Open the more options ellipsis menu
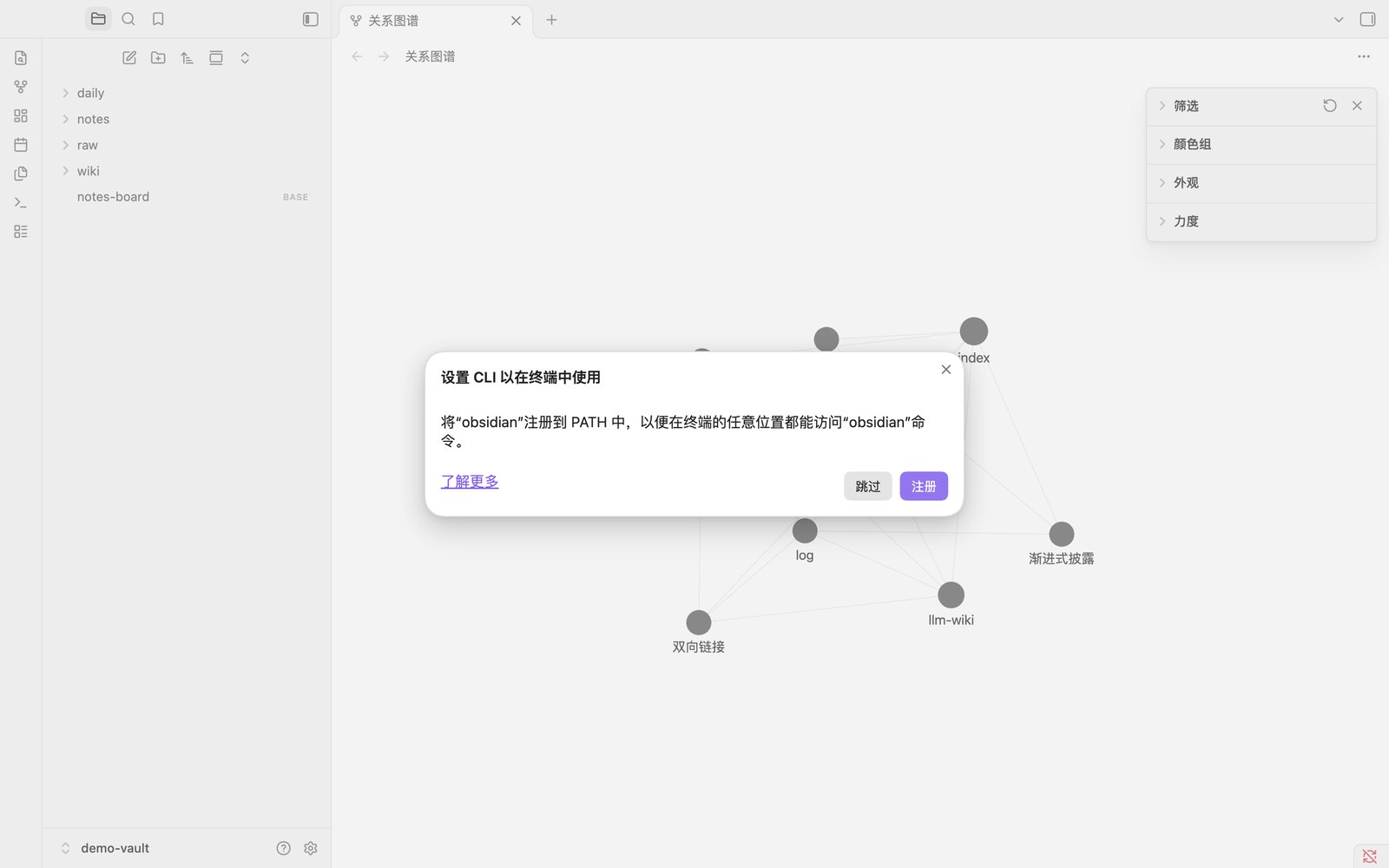 (1364, 56)
